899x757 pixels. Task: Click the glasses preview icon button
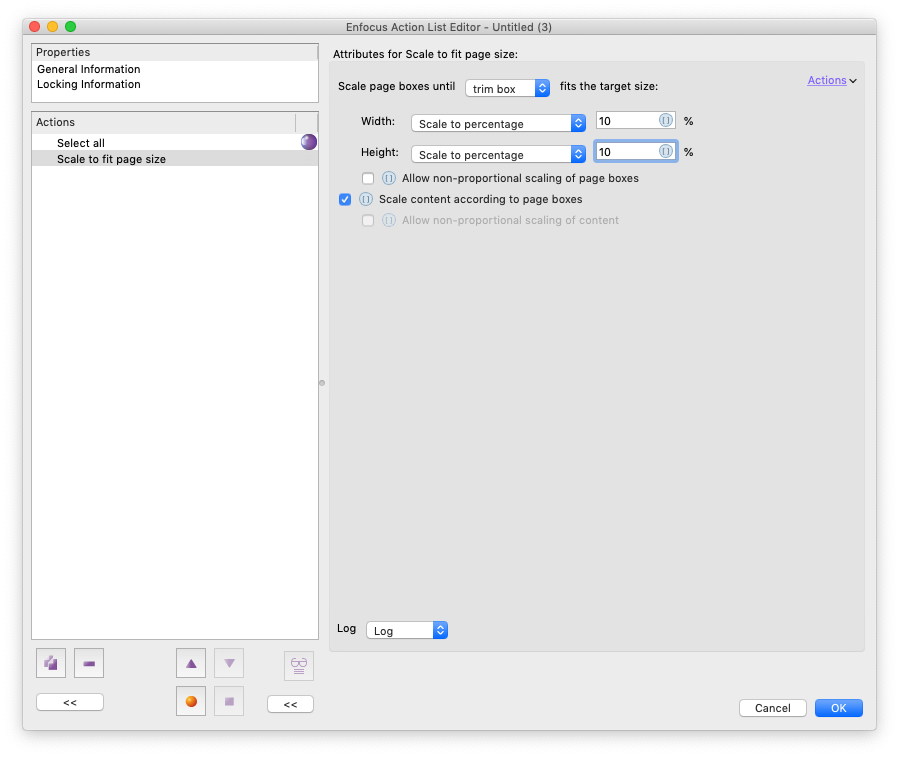(x=299, y=666)
